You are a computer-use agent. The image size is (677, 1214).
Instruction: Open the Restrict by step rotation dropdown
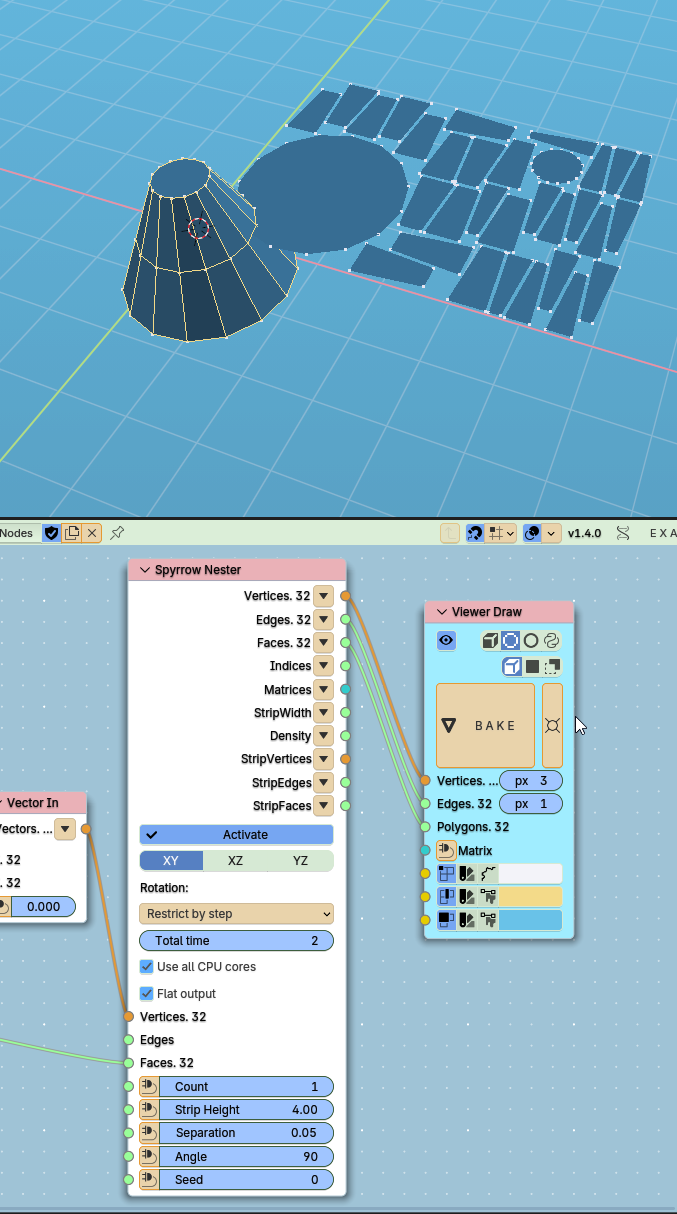pos(236,914)
